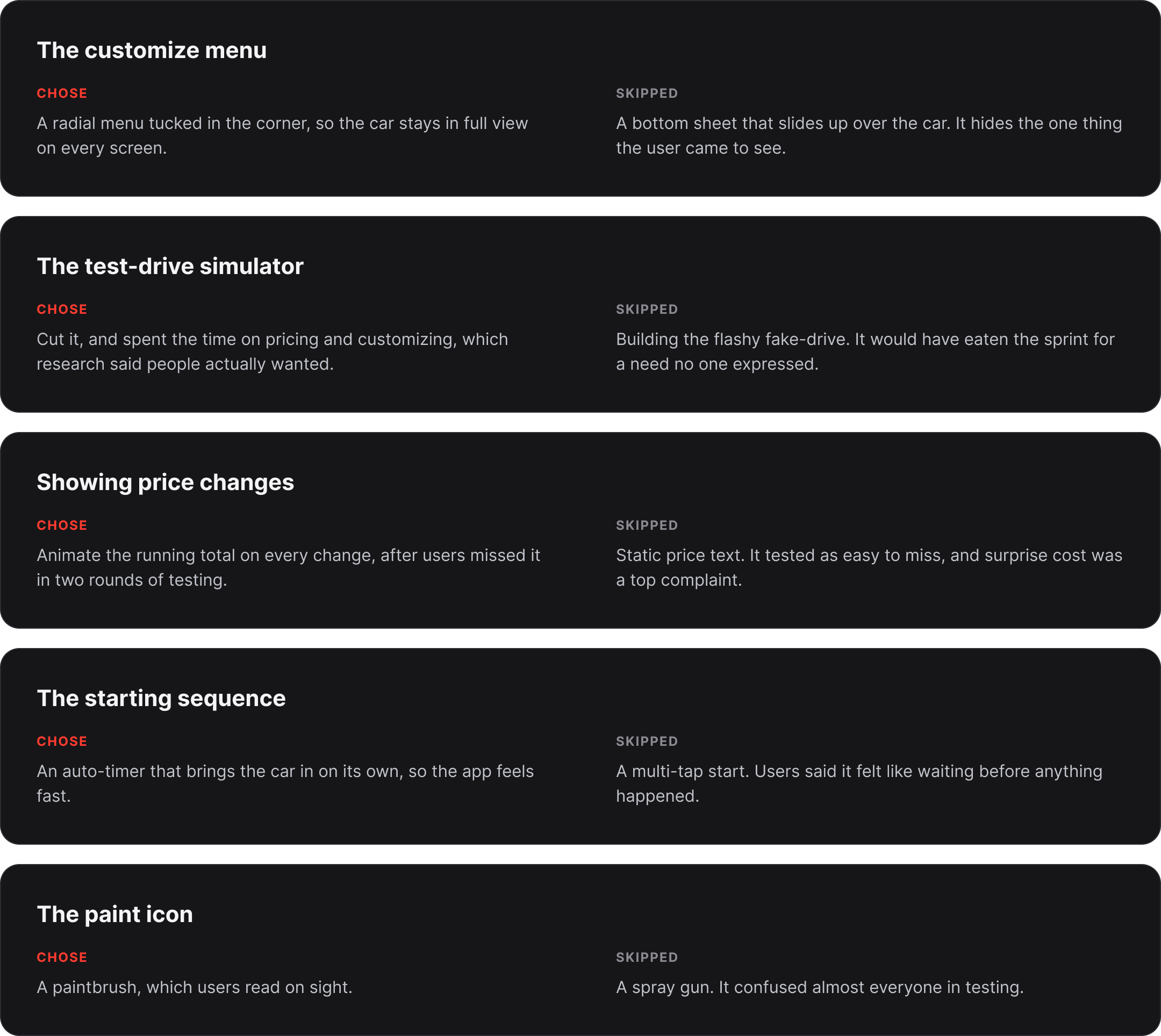
Task: Click the bottom sheet description paragraph
Action: [x=869, y=135]
